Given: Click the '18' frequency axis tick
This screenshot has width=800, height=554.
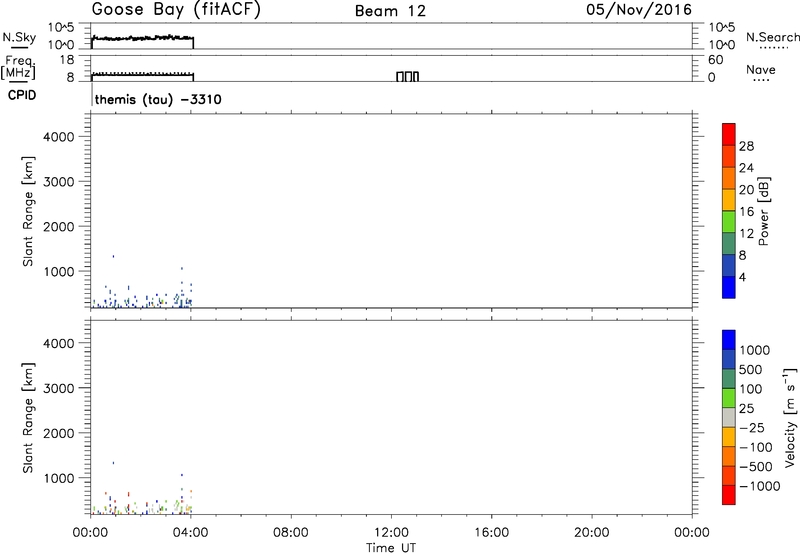Looking at the screenshot, I should [67, 60].
